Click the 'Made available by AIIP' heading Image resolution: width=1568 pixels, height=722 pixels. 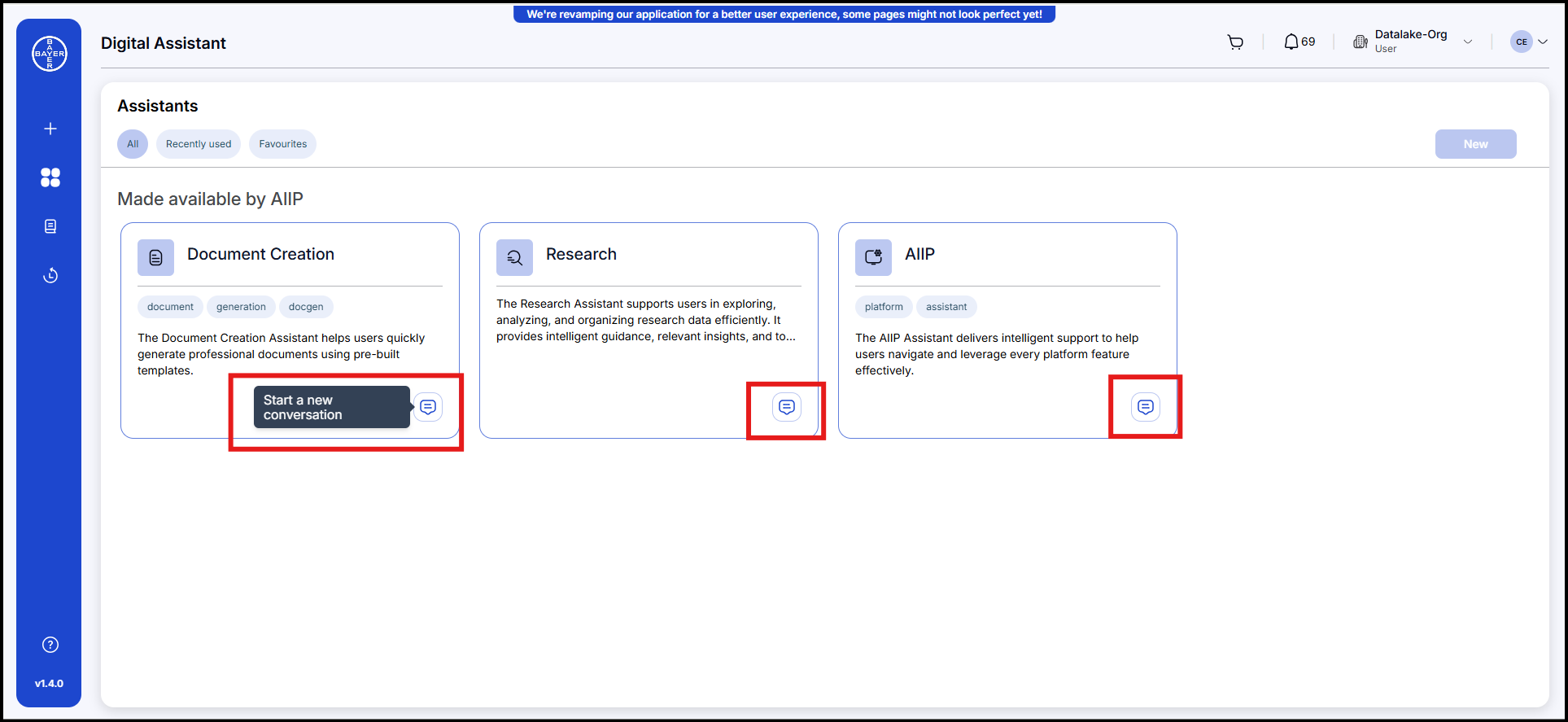[x=210, y=199]
